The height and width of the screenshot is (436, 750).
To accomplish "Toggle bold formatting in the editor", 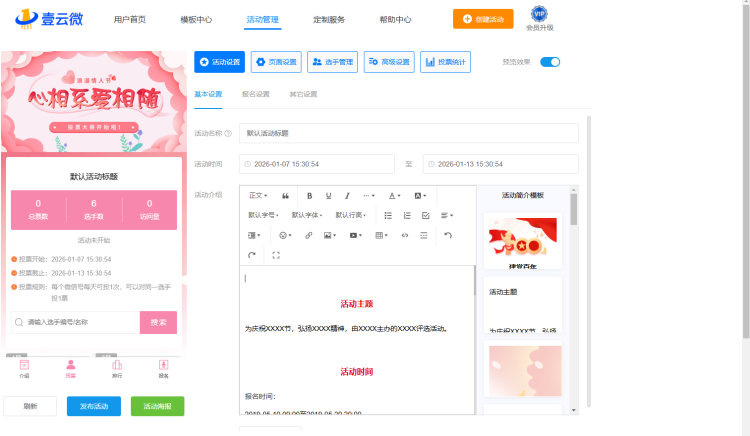I will tap(310, 195).
